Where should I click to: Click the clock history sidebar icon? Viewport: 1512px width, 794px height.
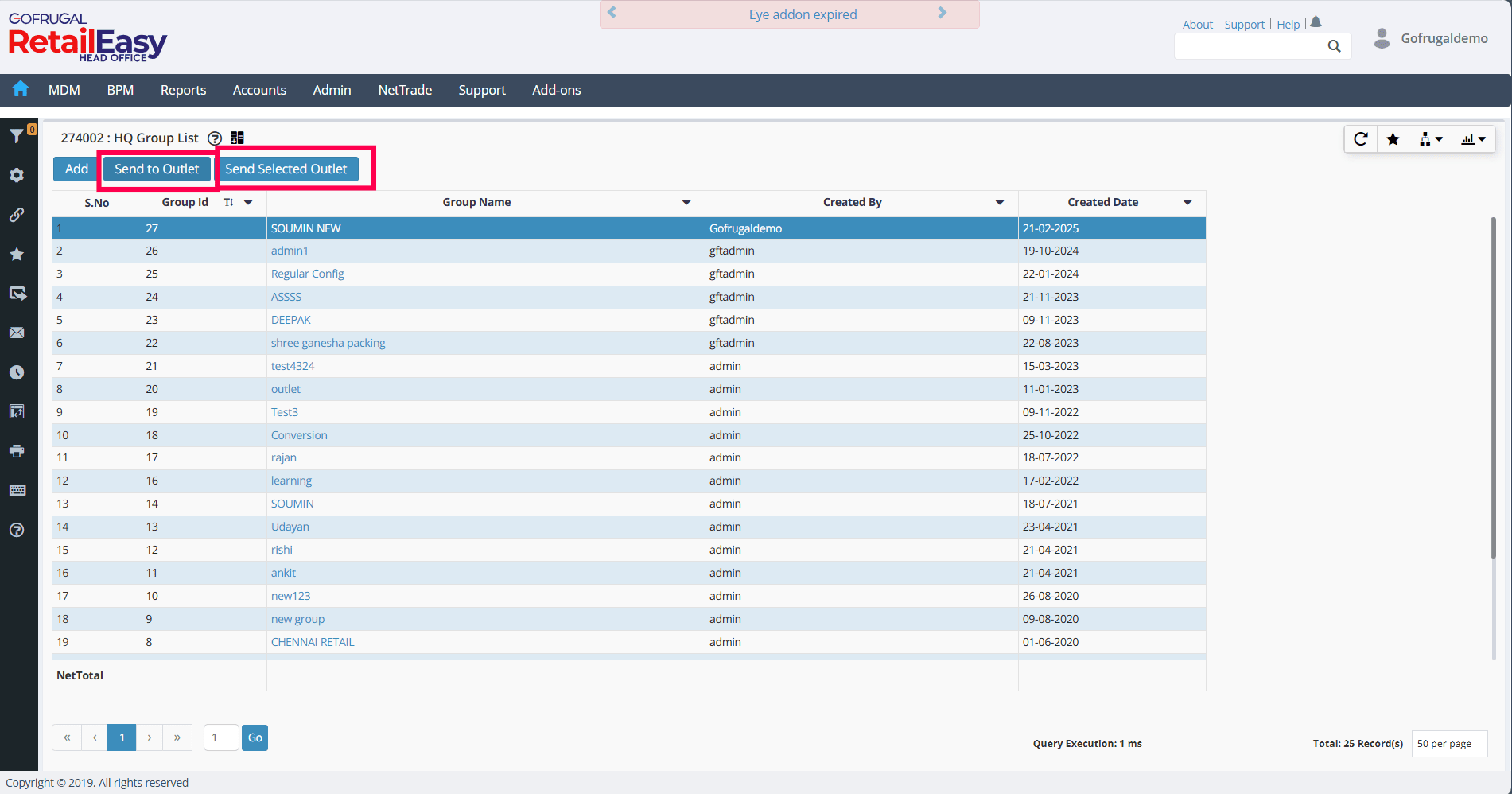coord(17,372)
